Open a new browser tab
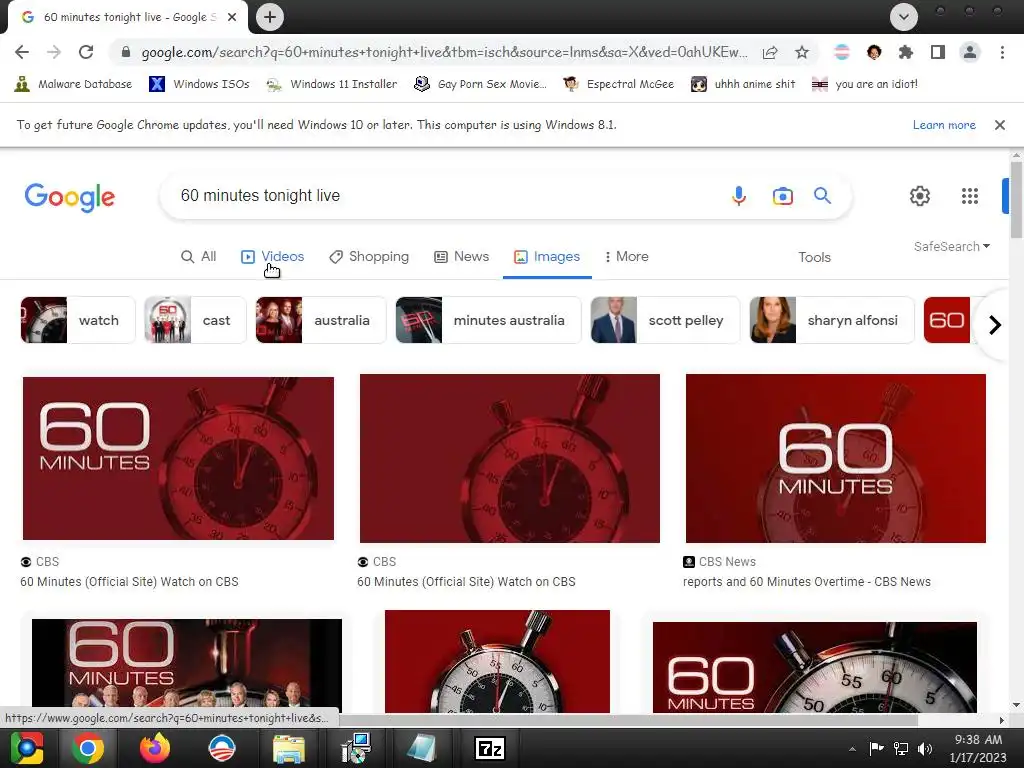This screenshot has height=768, width=1024. [x=270, y=17]
